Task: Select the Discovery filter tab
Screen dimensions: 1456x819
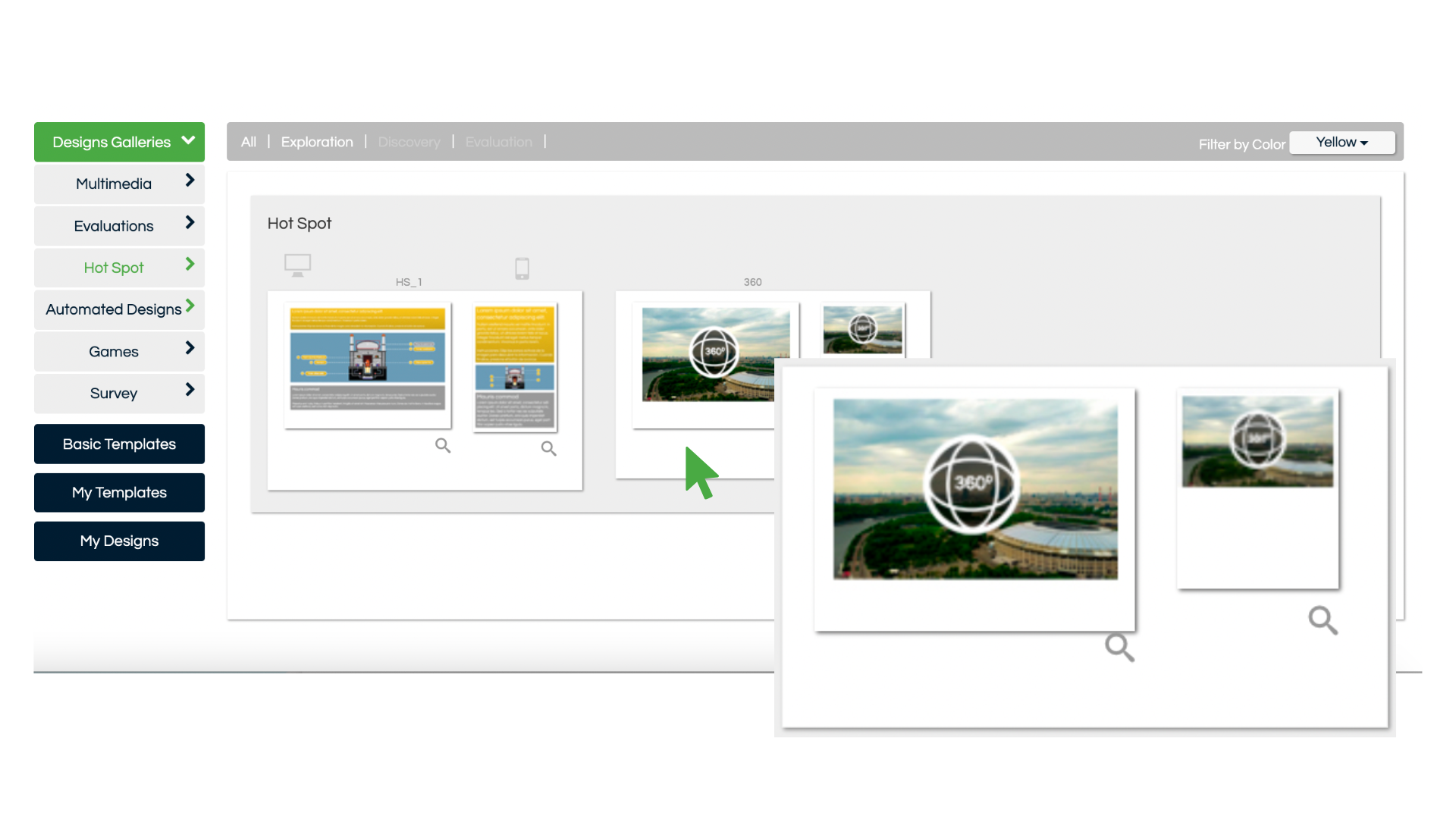Action: point(409,142)
